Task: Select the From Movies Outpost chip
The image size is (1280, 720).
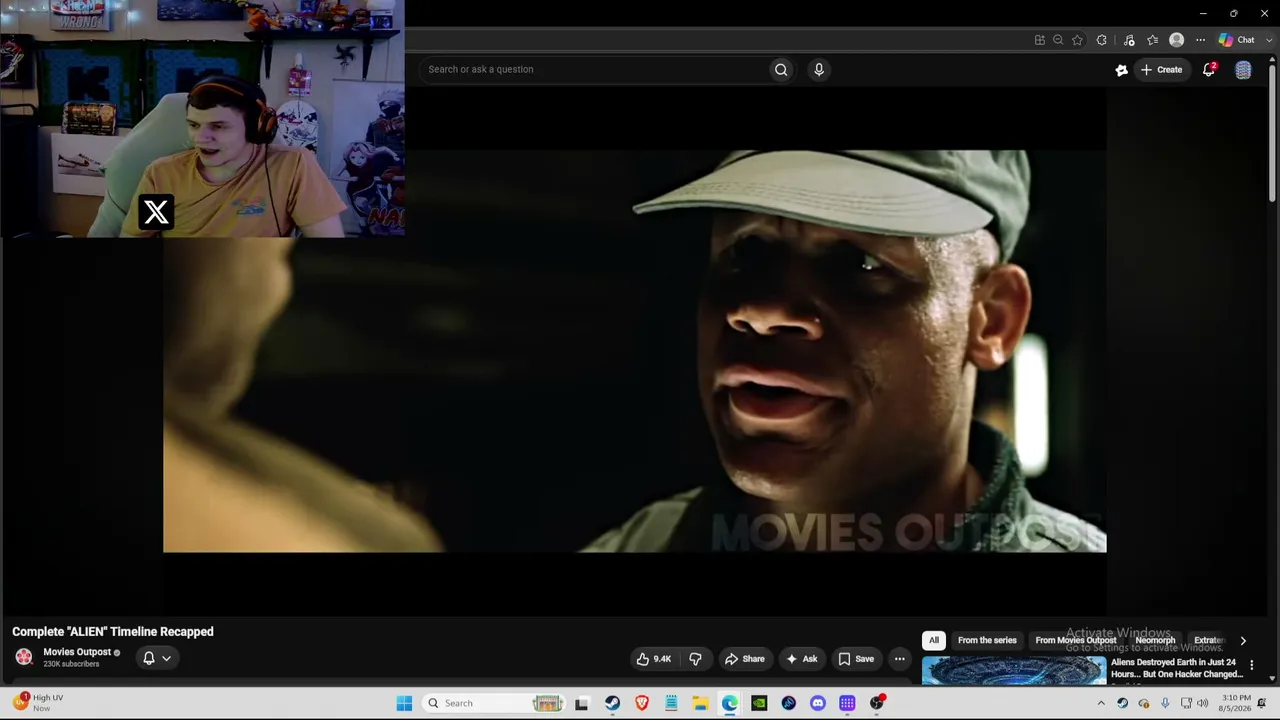Action: (x=1076, y=640)
